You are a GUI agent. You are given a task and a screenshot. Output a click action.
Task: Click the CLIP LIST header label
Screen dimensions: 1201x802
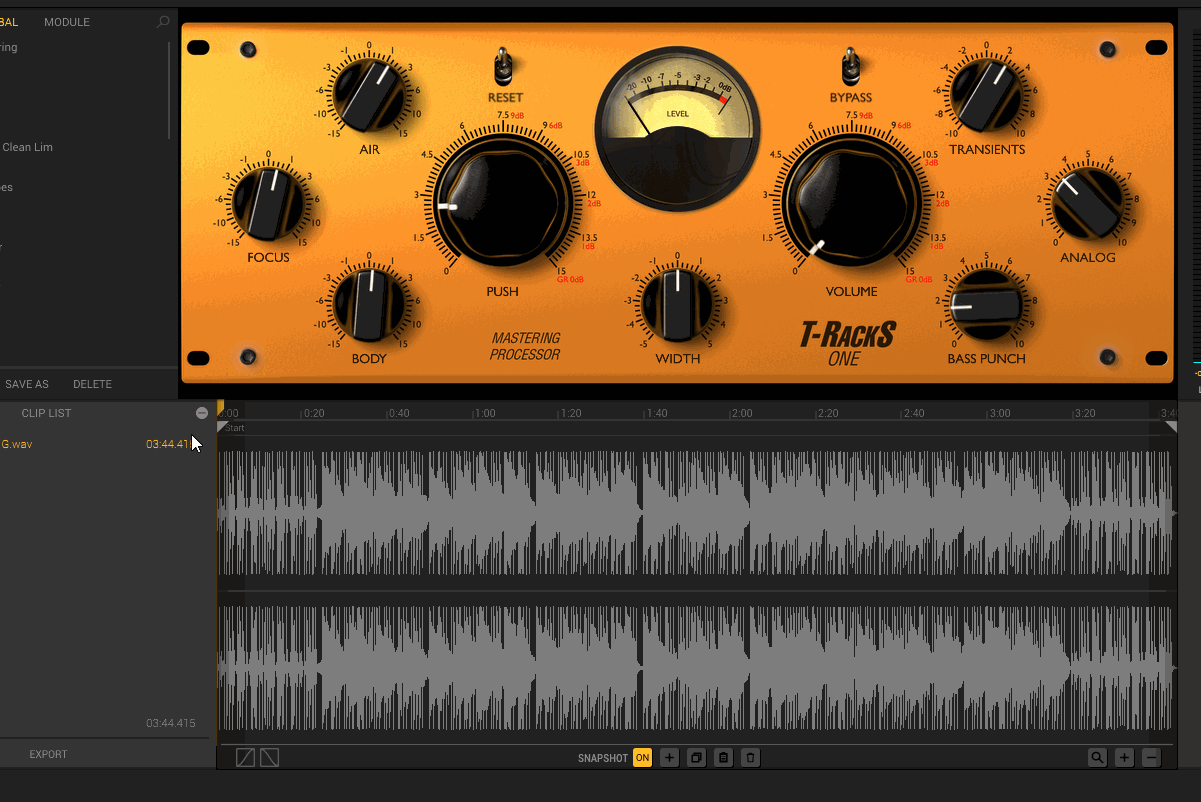pos(46,413)
